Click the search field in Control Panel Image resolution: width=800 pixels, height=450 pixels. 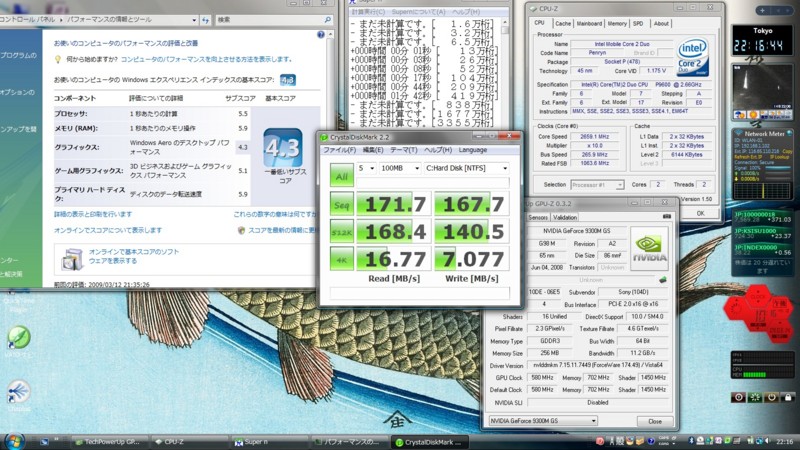(274, 19)
